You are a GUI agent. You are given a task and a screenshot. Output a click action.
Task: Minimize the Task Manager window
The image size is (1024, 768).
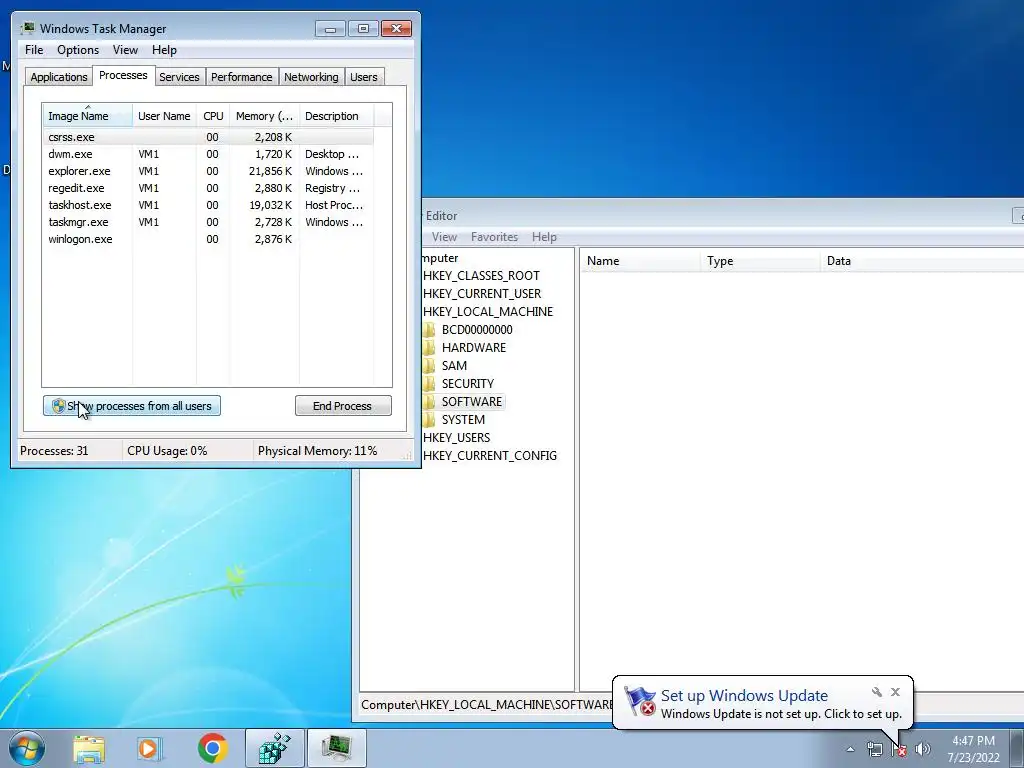click(330, 29)
